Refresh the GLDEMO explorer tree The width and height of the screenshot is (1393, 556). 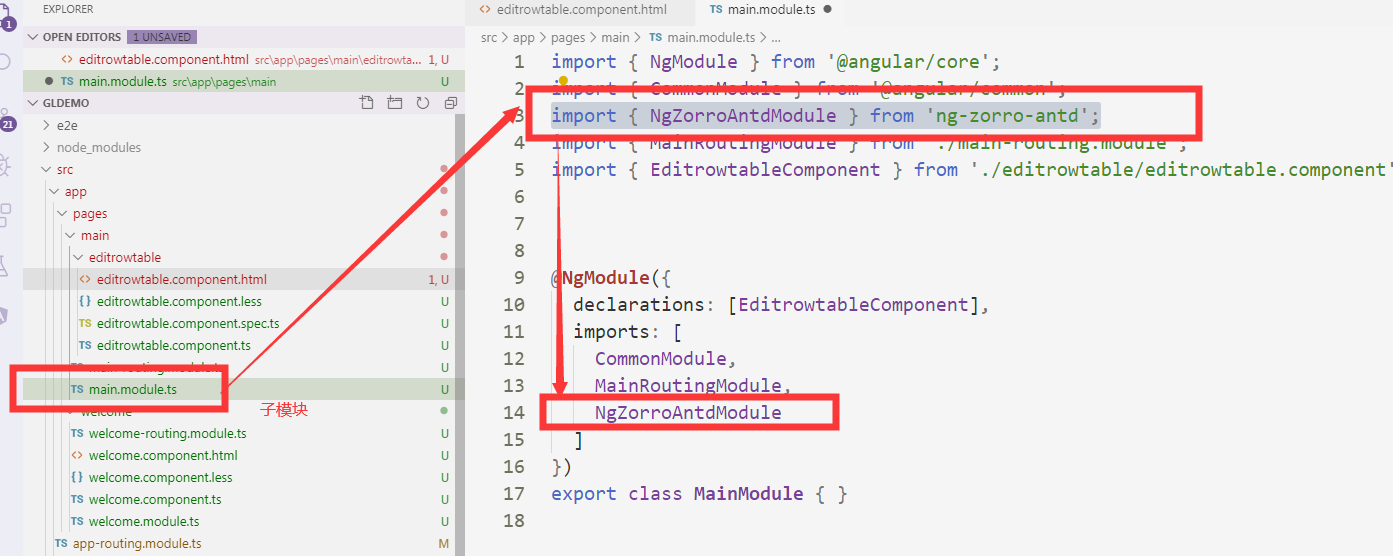[422, 103]
